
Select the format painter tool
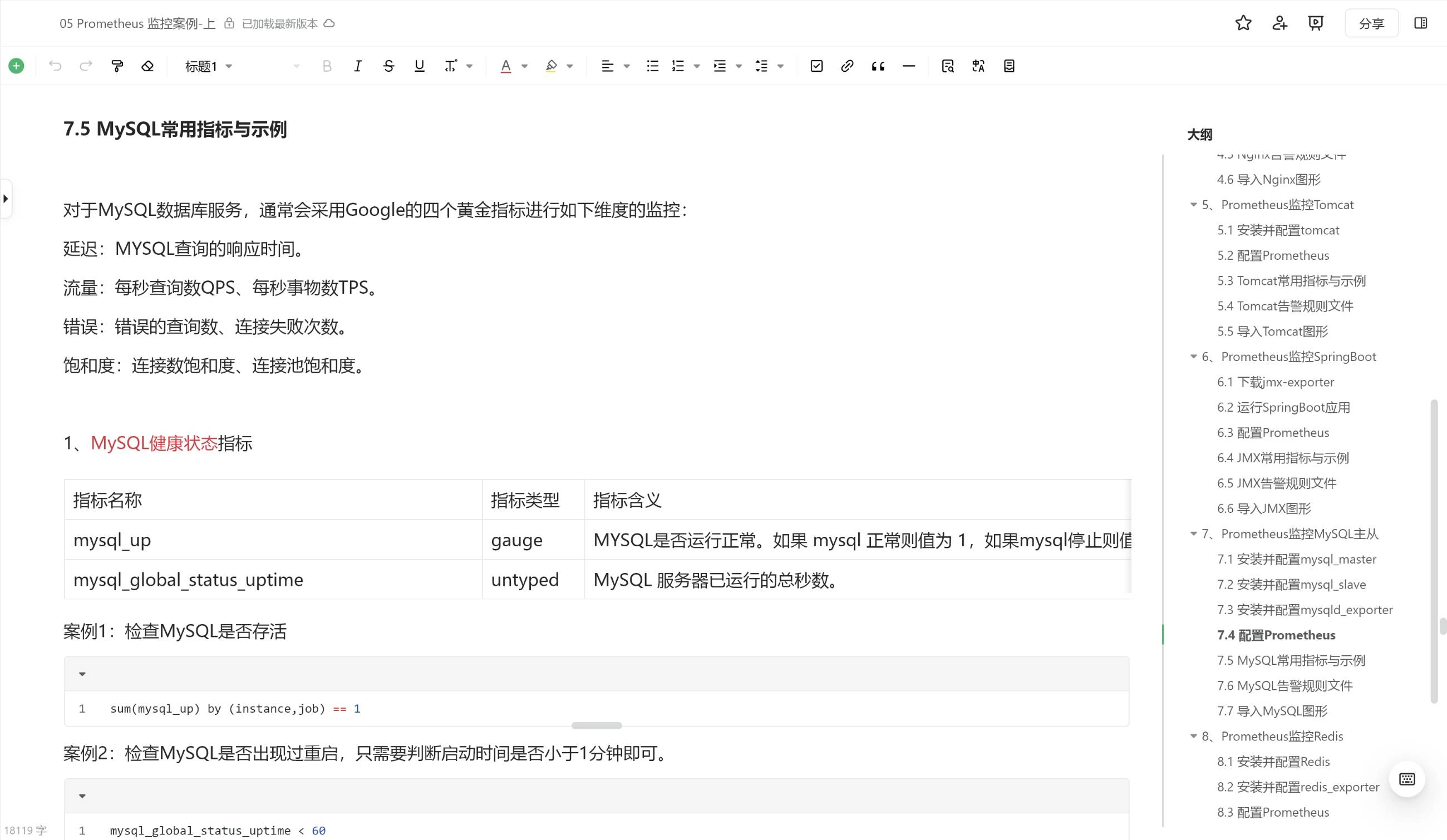[117, 66]
